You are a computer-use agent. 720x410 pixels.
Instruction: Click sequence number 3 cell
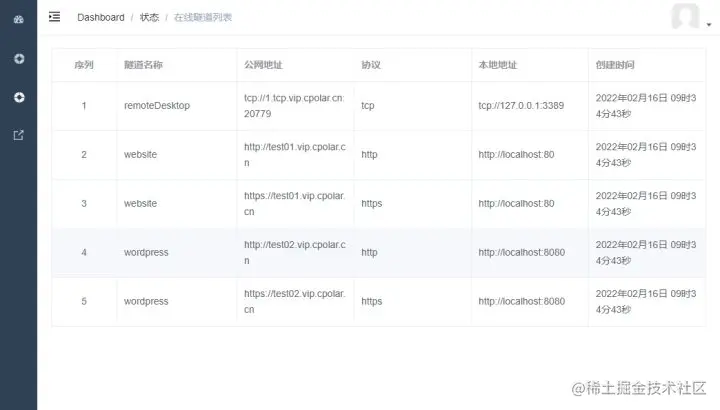(x=84, y=203)
